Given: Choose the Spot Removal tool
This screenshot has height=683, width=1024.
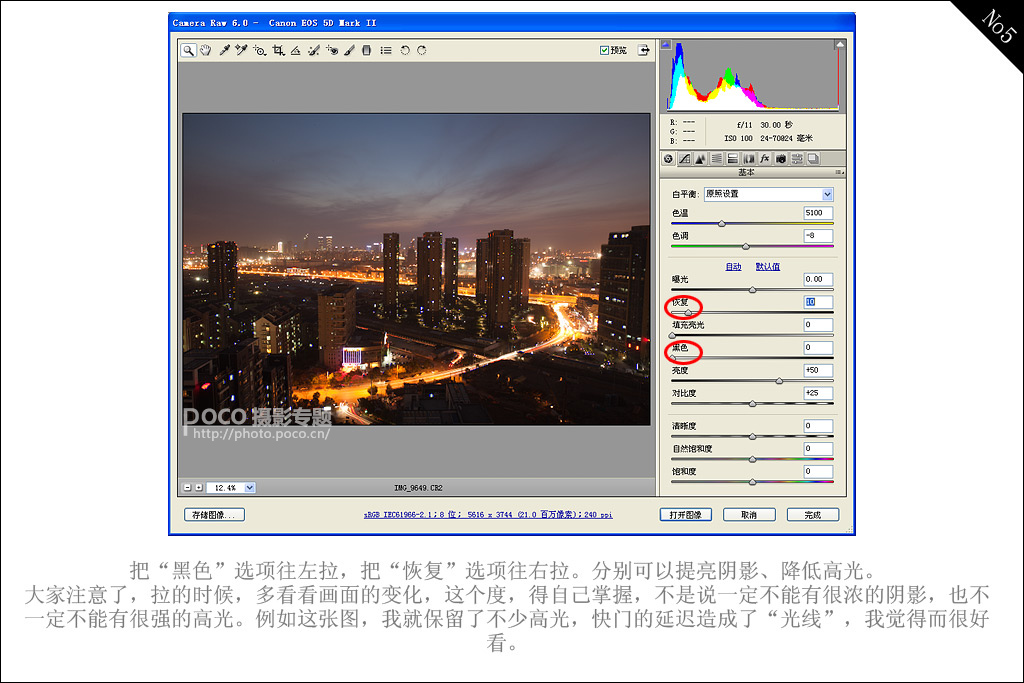Looking at the screenshot, I should click(314, 50).
